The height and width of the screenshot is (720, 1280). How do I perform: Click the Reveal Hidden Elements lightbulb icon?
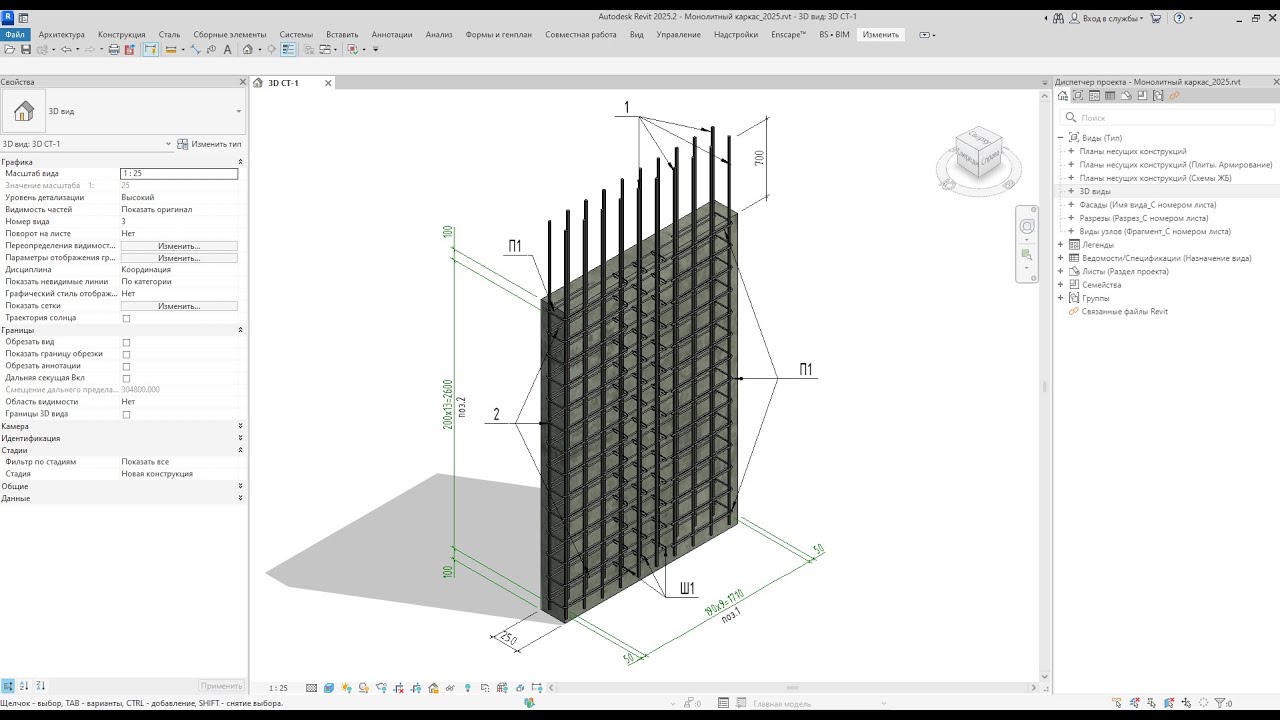[x=467, y=688]
